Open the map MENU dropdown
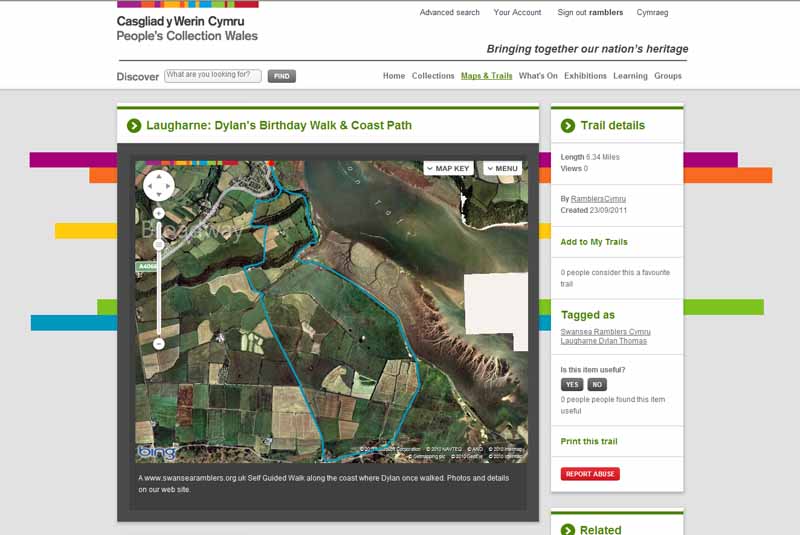The width and height of the screenshot is (800, 535). pos(503,169)
